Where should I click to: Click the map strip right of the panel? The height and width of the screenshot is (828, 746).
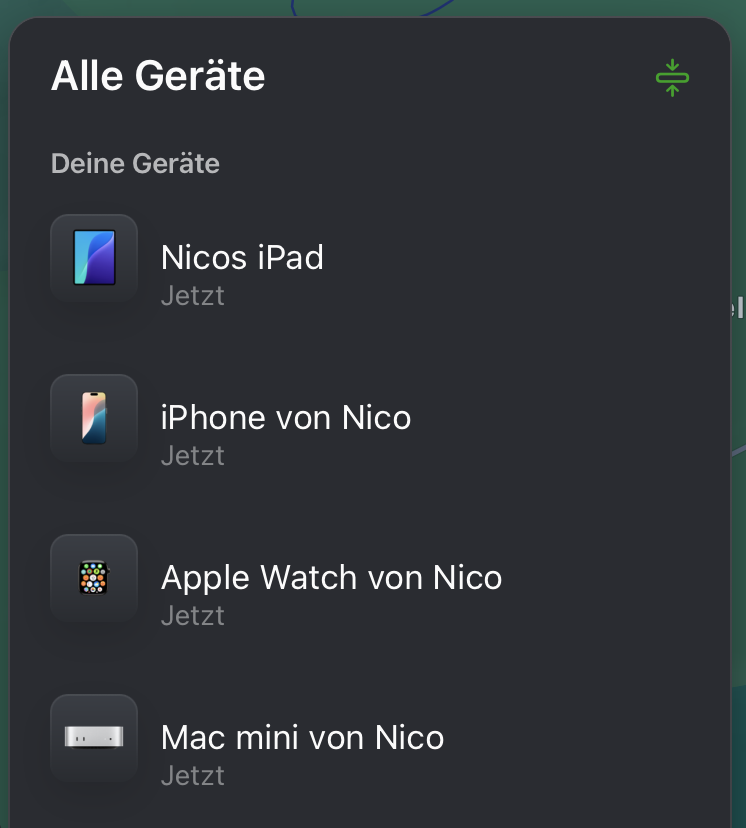click(739, 500)
